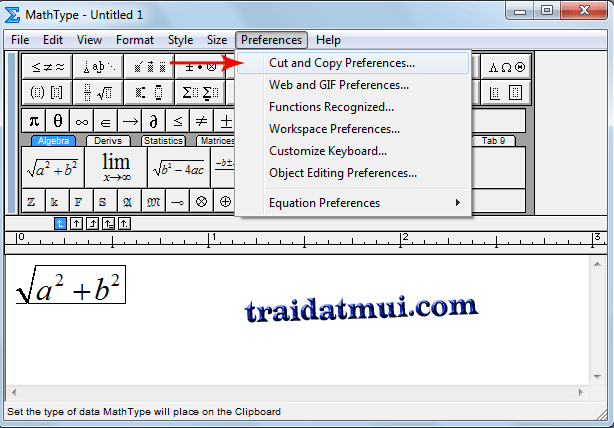
Task: Open the Format menu
Action: tap(135, 40)
